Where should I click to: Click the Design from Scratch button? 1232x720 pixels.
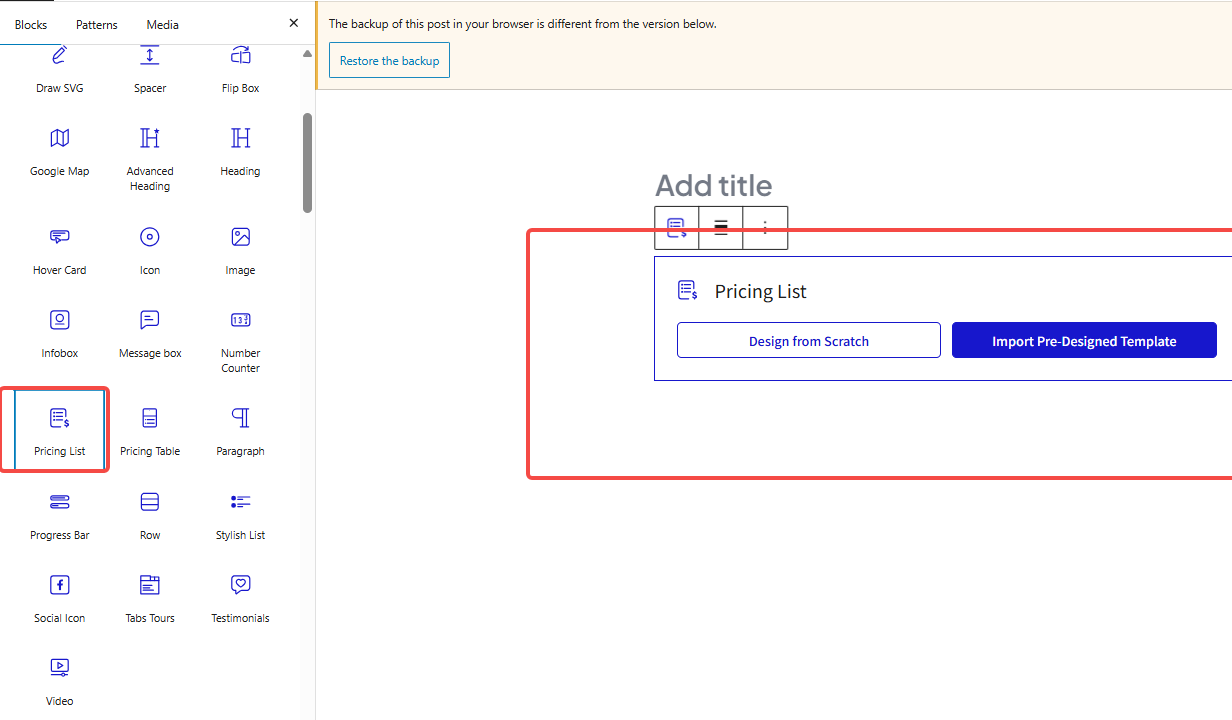[x=808, y=341]
